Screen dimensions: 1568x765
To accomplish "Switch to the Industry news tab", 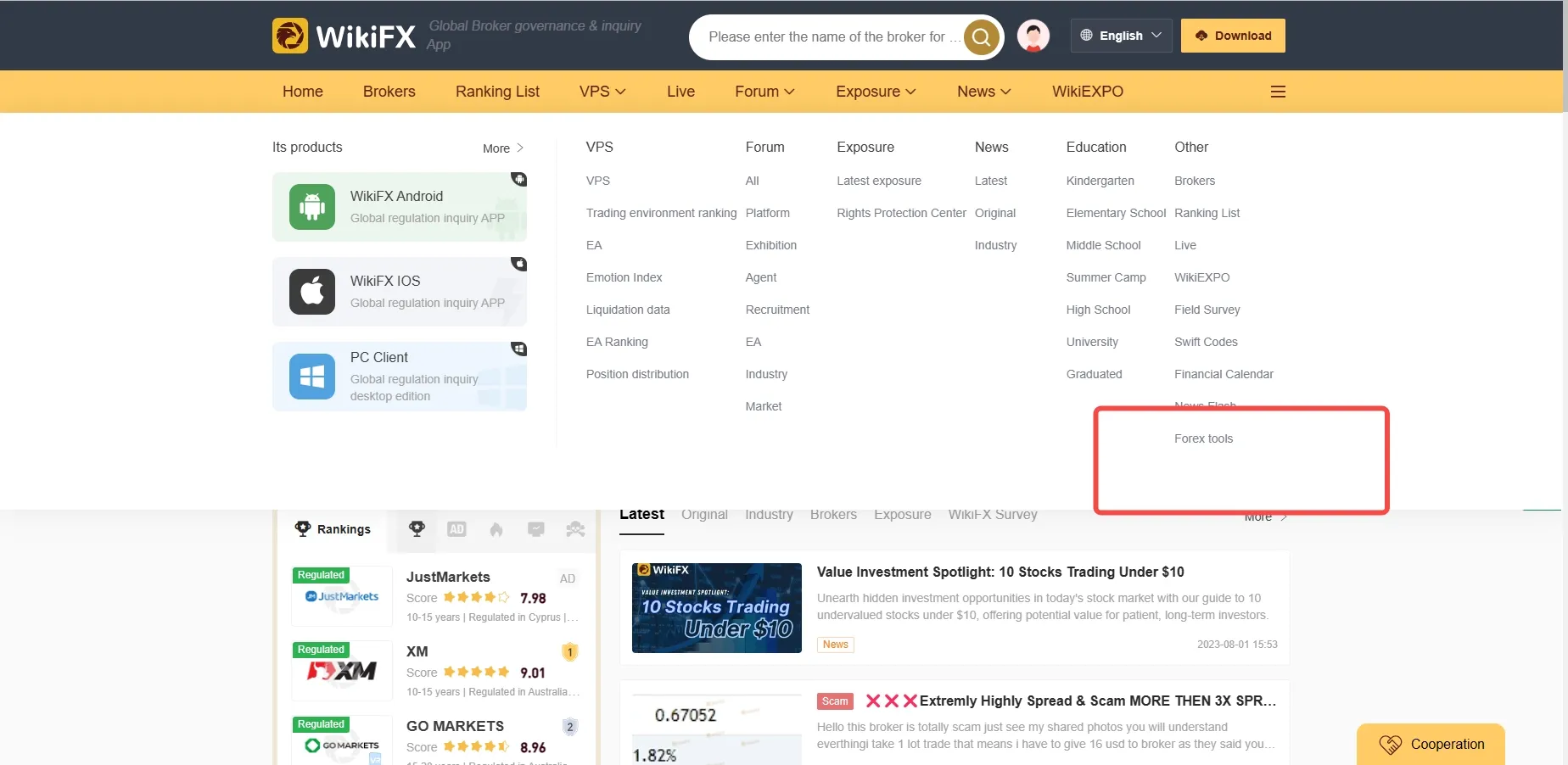I will click(769, 514).
